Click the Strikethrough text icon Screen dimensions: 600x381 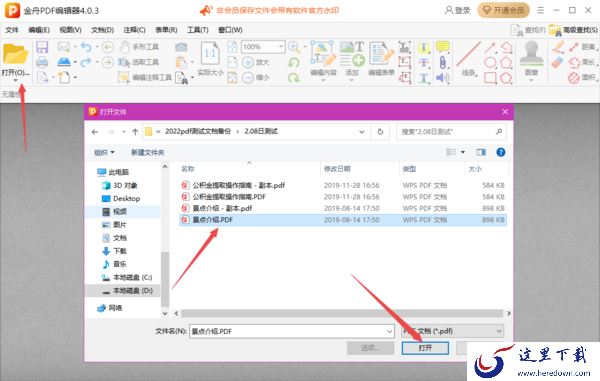tap(424, 62)
